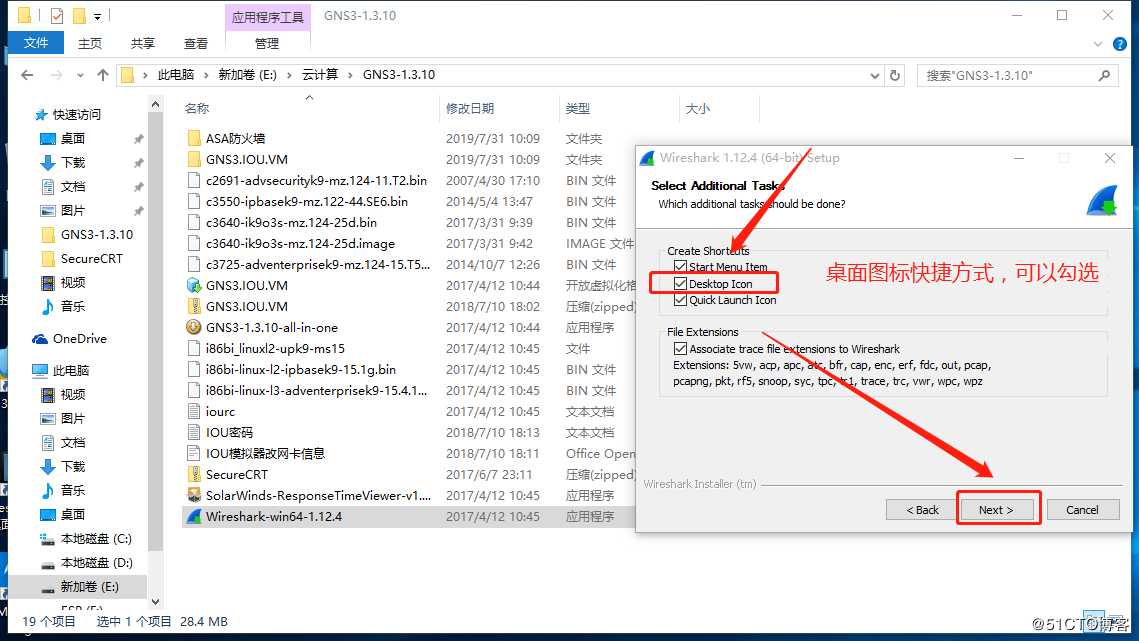Viewport: 1139px width, 641px height.
Task: Click the properties checkmark icon in title bar
Action: coord(57,15)
